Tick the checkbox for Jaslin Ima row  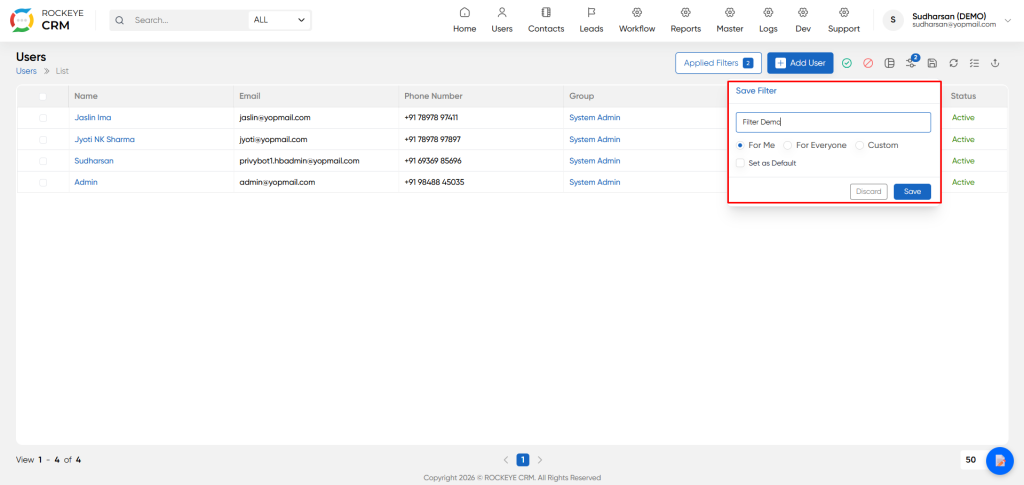coord(42,118)
